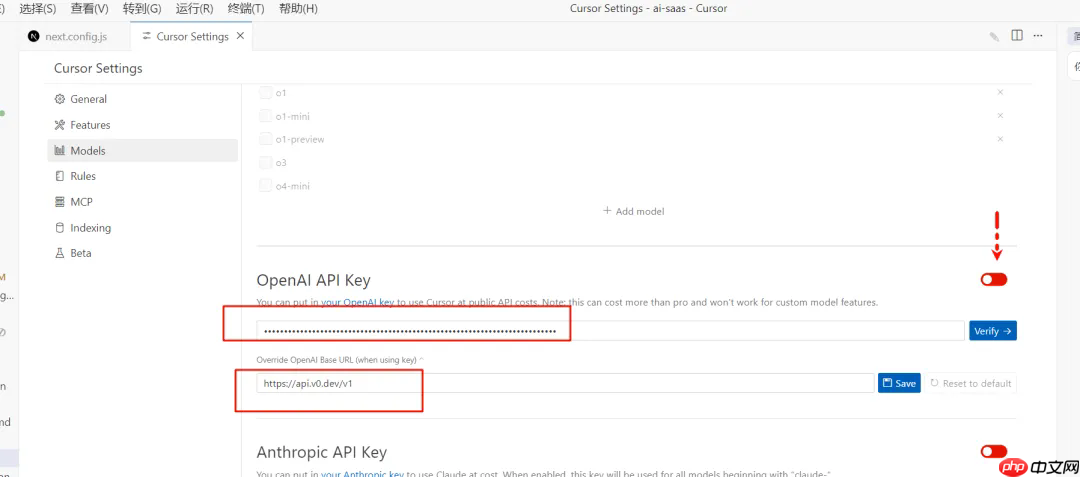Open the General settings section
Screen dimensions: 1080x477
[x=88, y=99]
